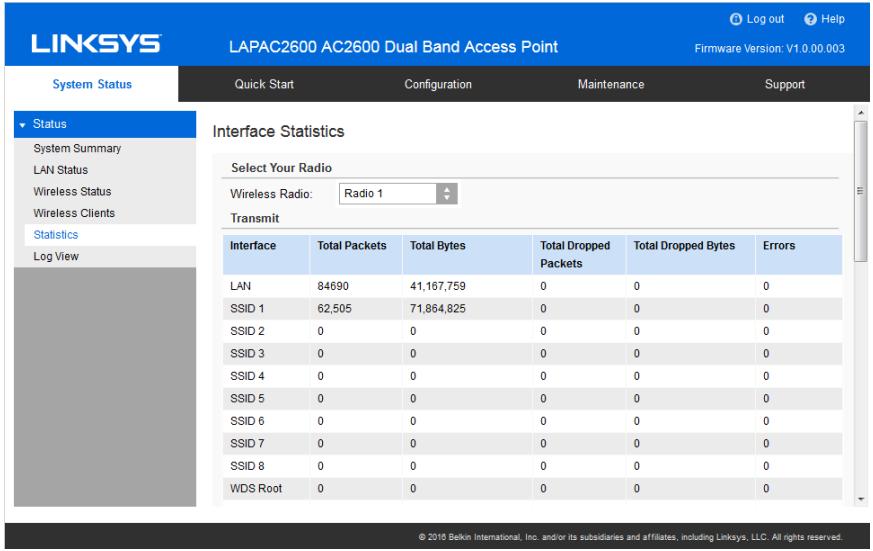Open the Support tab
Screen dimensions: 873x551
tap(784, 84)
